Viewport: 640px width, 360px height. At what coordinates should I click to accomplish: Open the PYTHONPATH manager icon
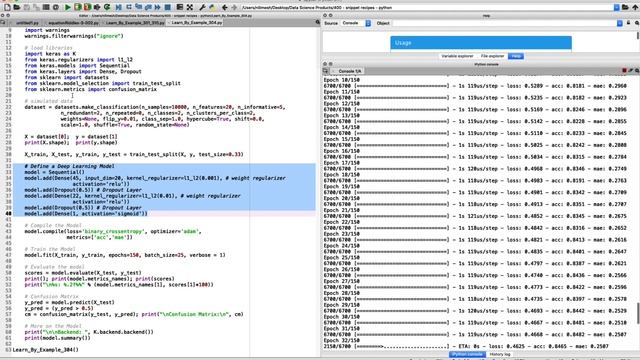[x=212, y=7]
